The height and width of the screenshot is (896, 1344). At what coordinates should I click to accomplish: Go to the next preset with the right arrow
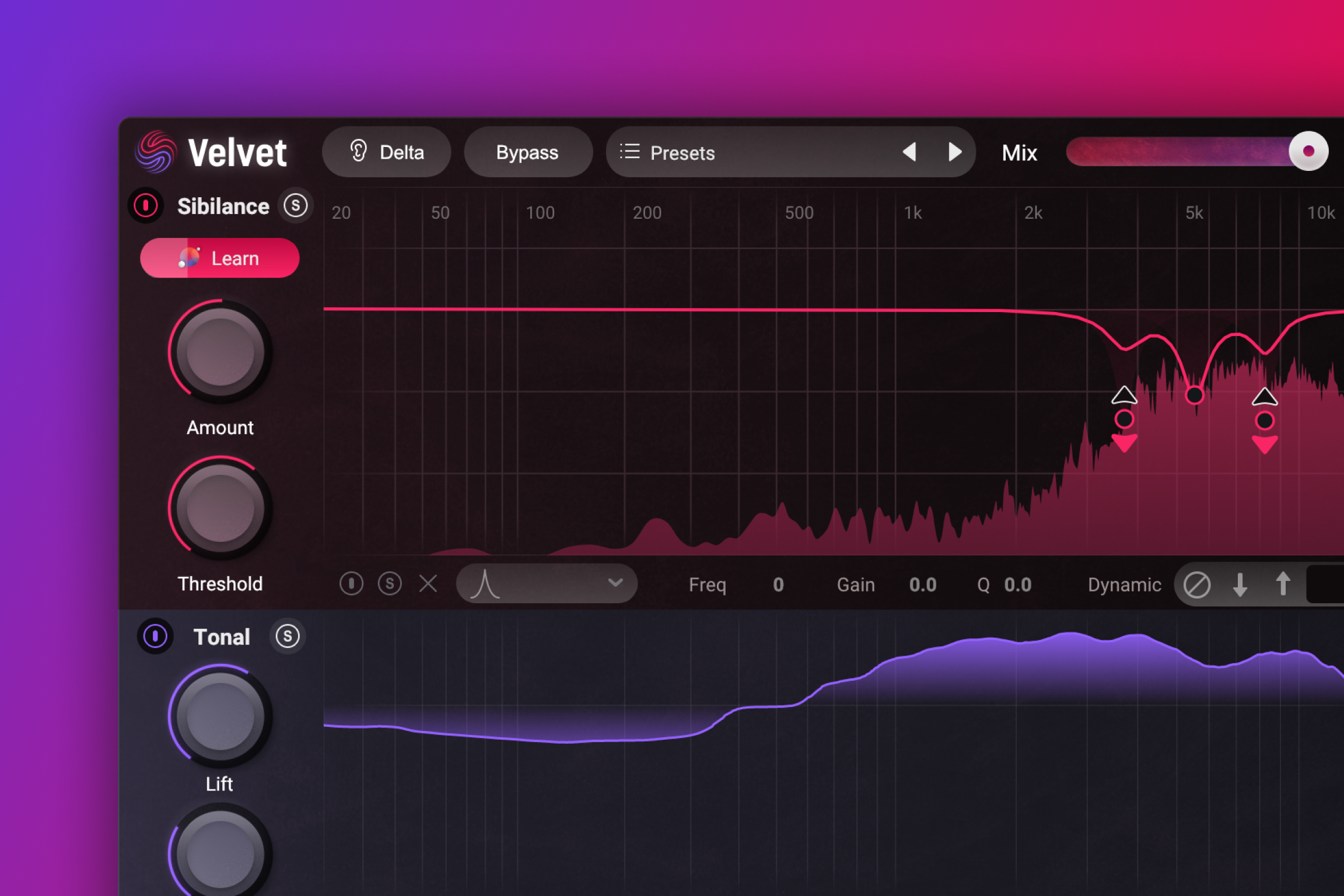coord(954,152)
